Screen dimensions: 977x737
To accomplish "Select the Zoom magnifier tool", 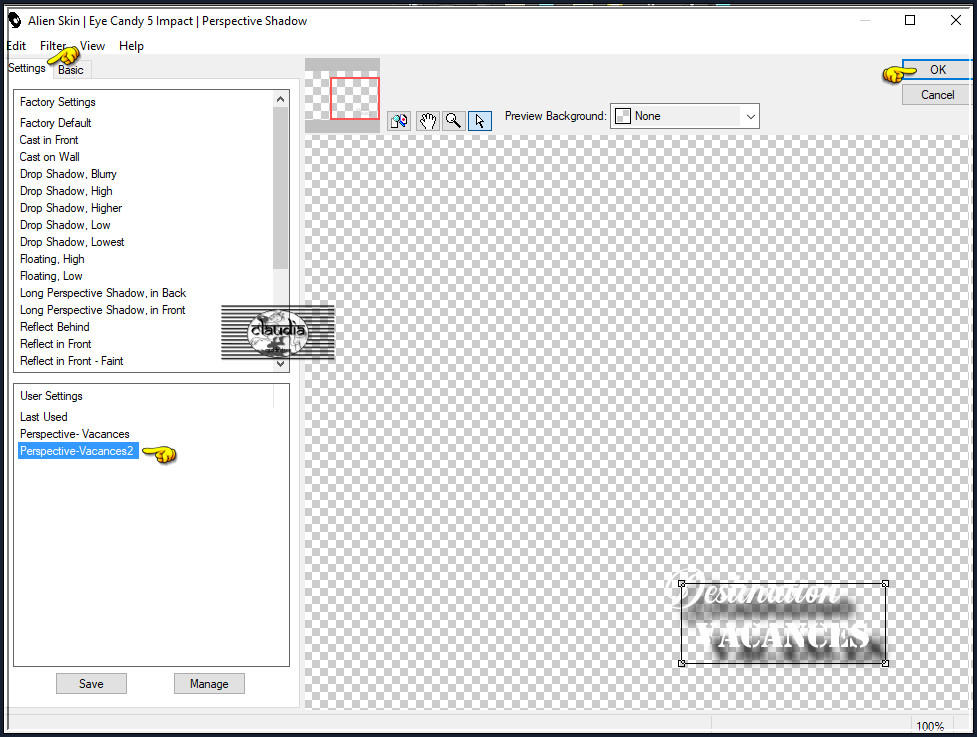I will pyautogui.click(x=453, y=120).
